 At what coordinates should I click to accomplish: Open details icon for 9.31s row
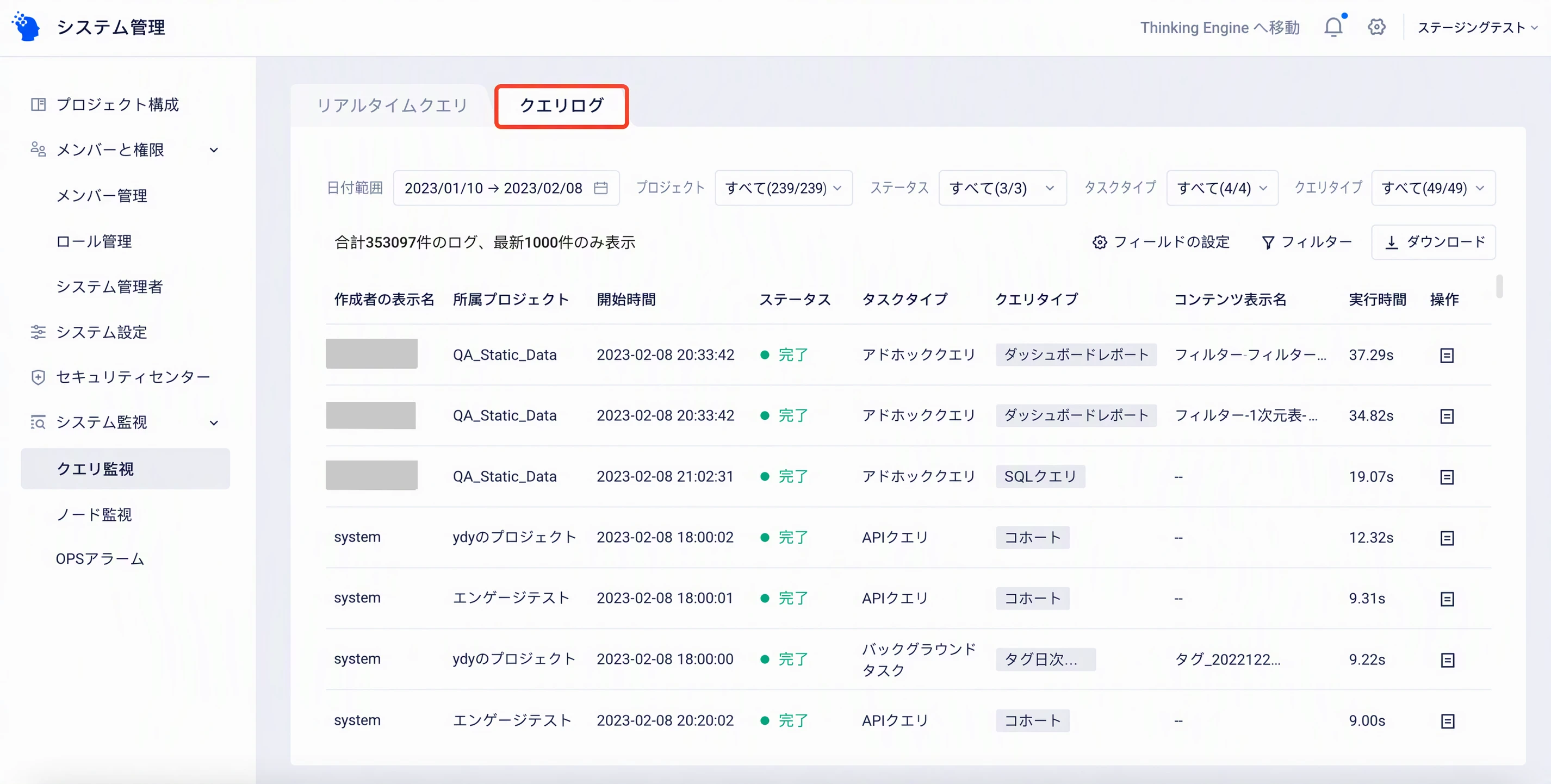point(1447,599)
